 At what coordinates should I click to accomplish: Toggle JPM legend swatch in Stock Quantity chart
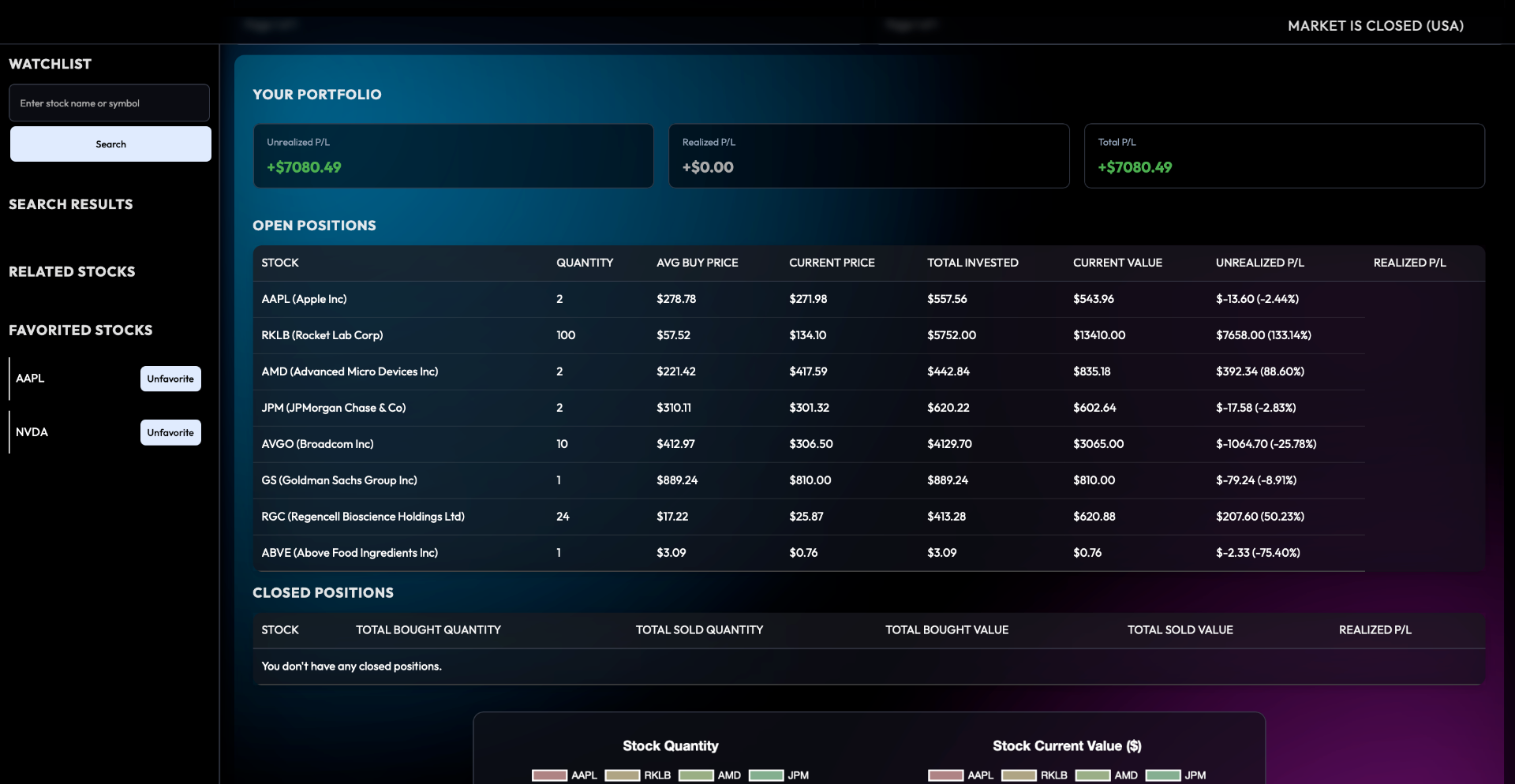pyautogui.click(x=766, y=775)
